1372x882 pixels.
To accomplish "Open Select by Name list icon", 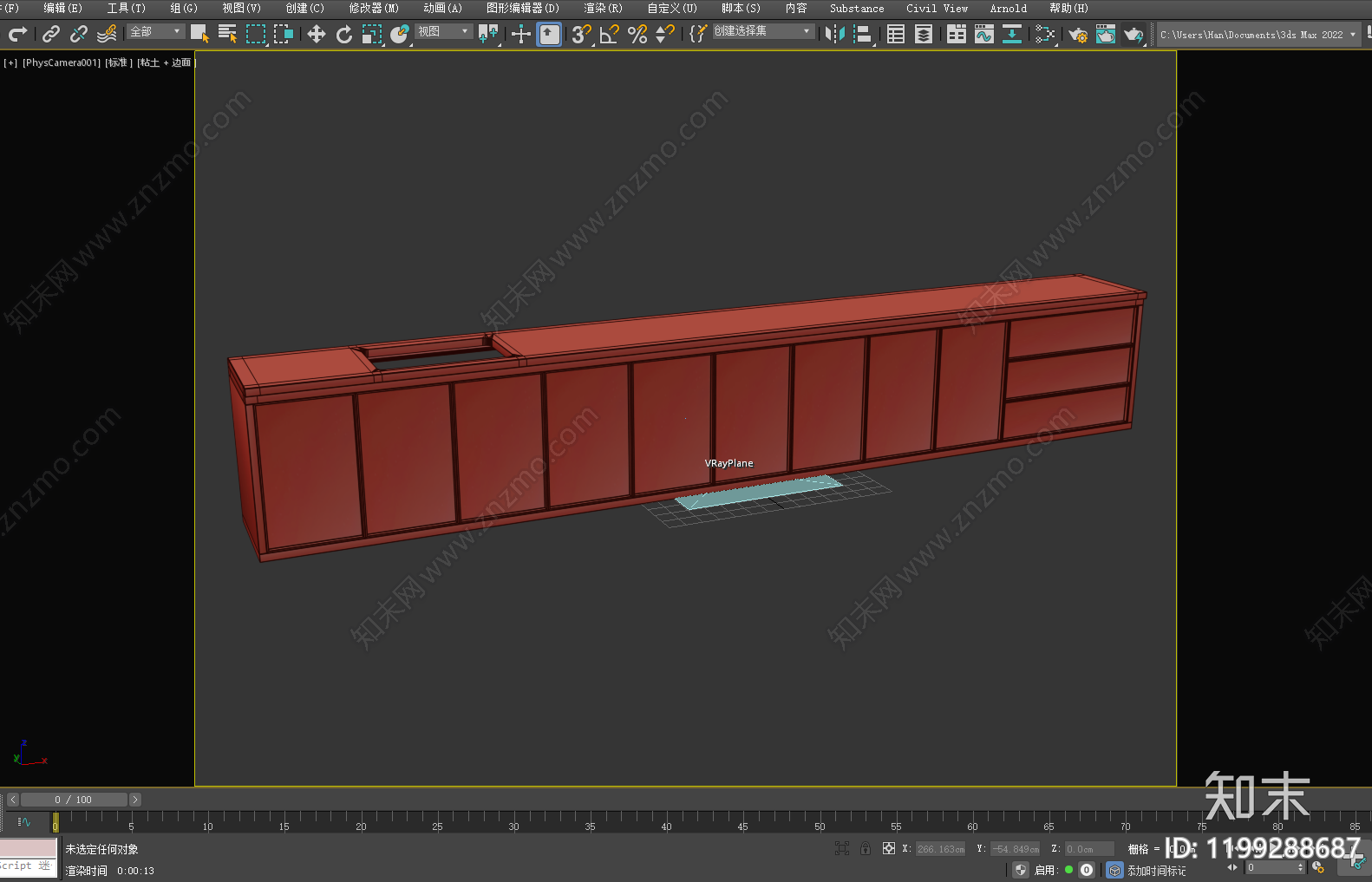I will (x=227, y=34).
